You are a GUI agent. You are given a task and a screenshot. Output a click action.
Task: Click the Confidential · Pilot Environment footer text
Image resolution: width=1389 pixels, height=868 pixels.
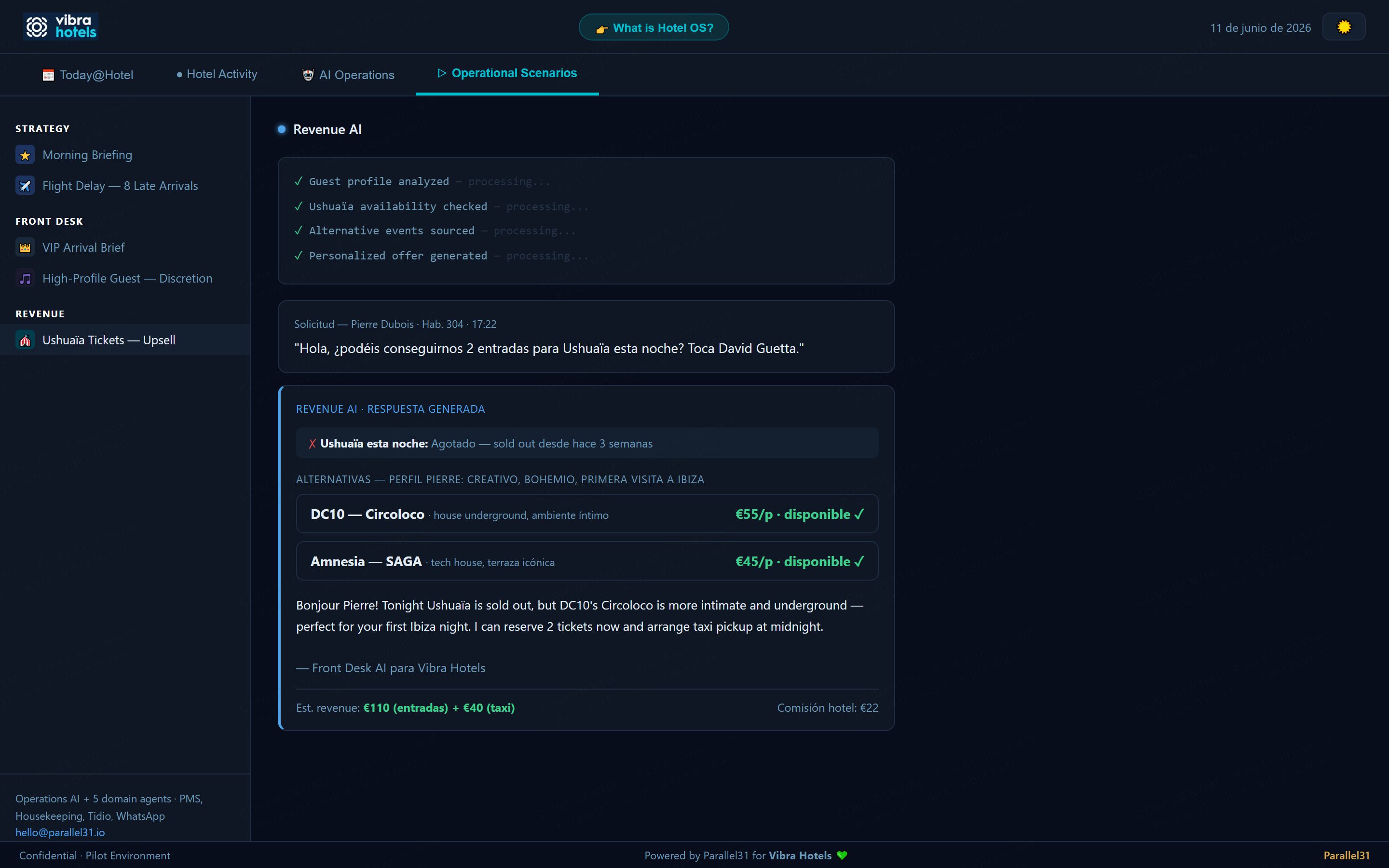pyautogui.click(x=95, y=855)
